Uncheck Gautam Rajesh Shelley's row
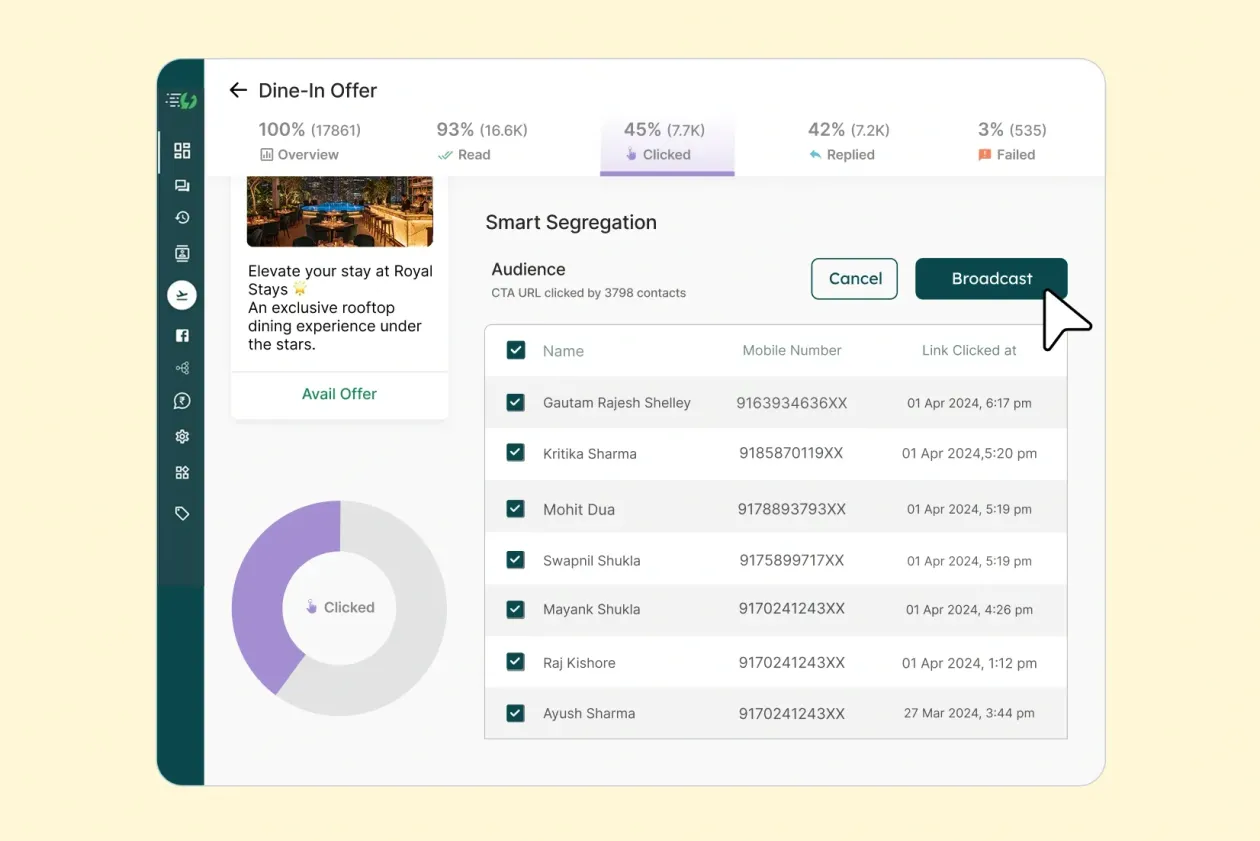Image resolution: width=1260 pixels, height=841 pixels. coord(515,402)
